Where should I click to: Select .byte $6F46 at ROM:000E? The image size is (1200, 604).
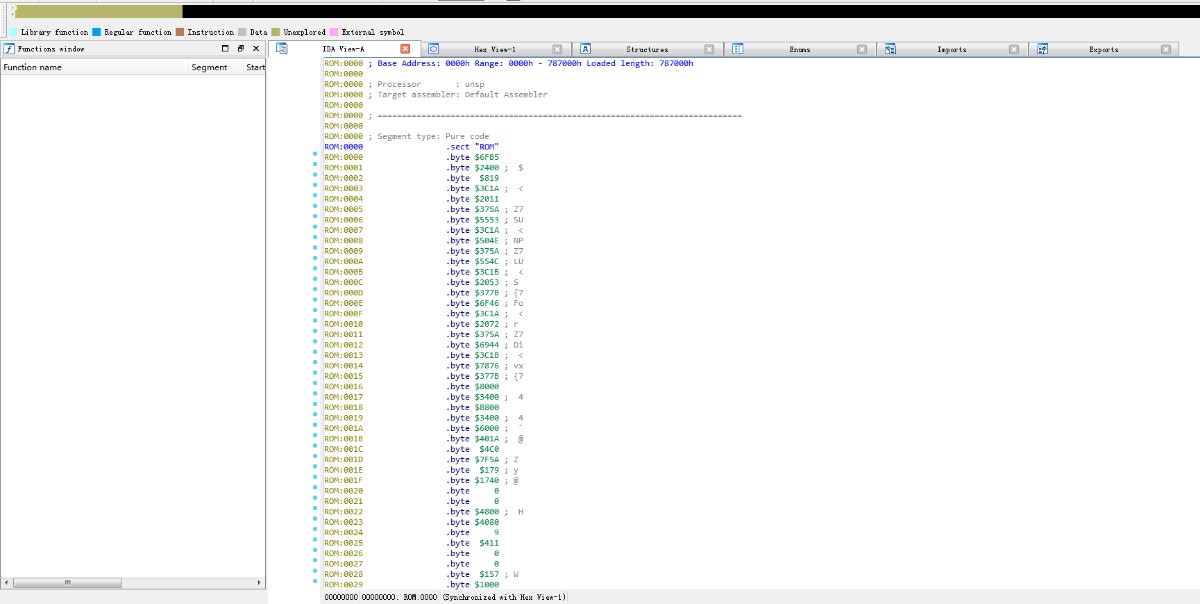tap(473, 303)
